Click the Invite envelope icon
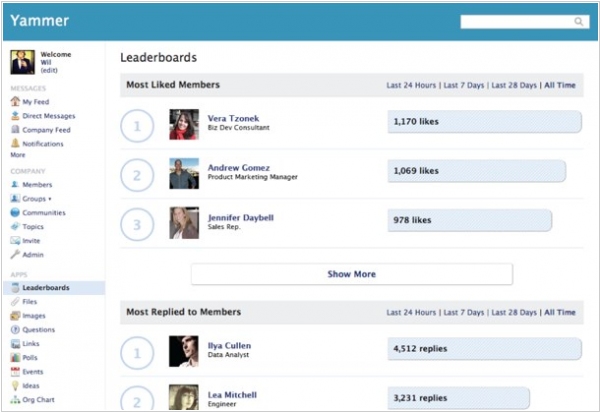 (15, 241)
